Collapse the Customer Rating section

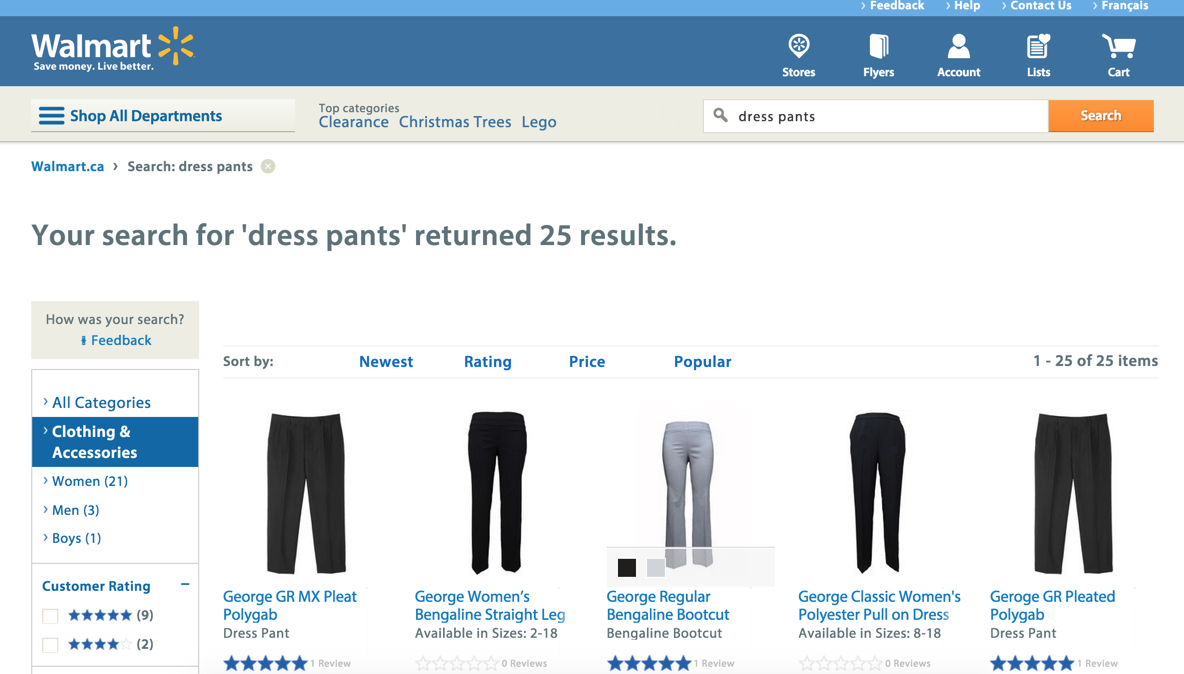(x=185, y=585)
